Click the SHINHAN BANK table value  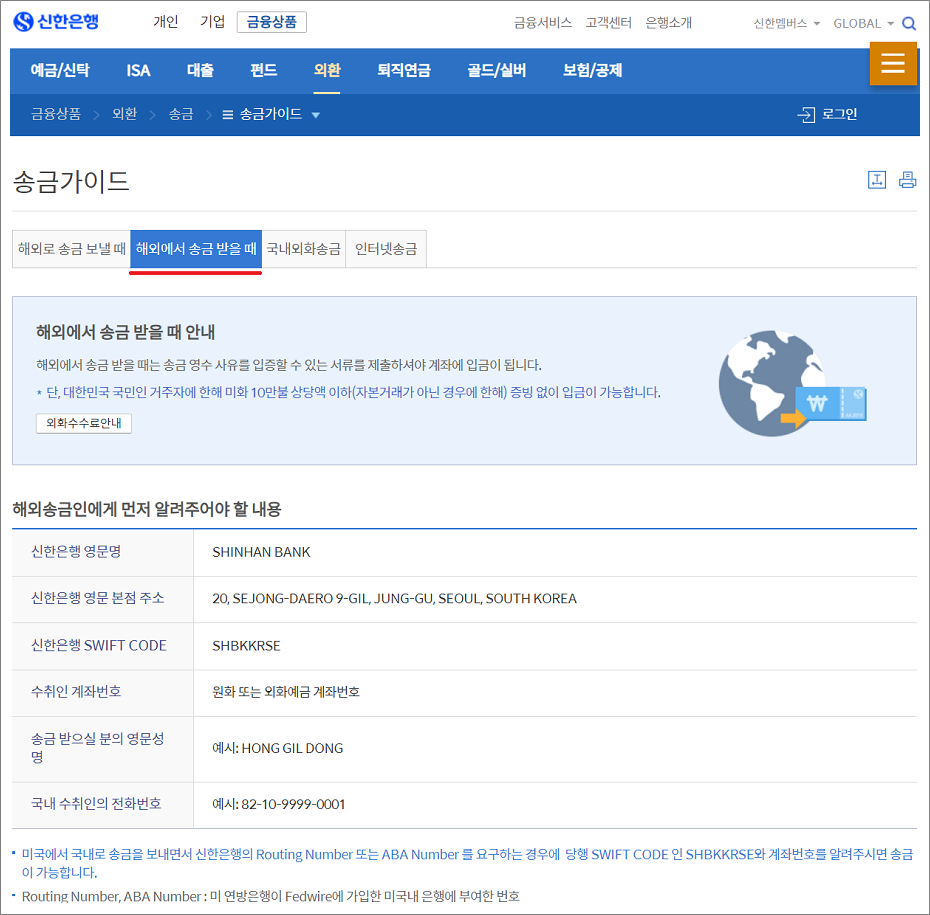tap(261, 552)
